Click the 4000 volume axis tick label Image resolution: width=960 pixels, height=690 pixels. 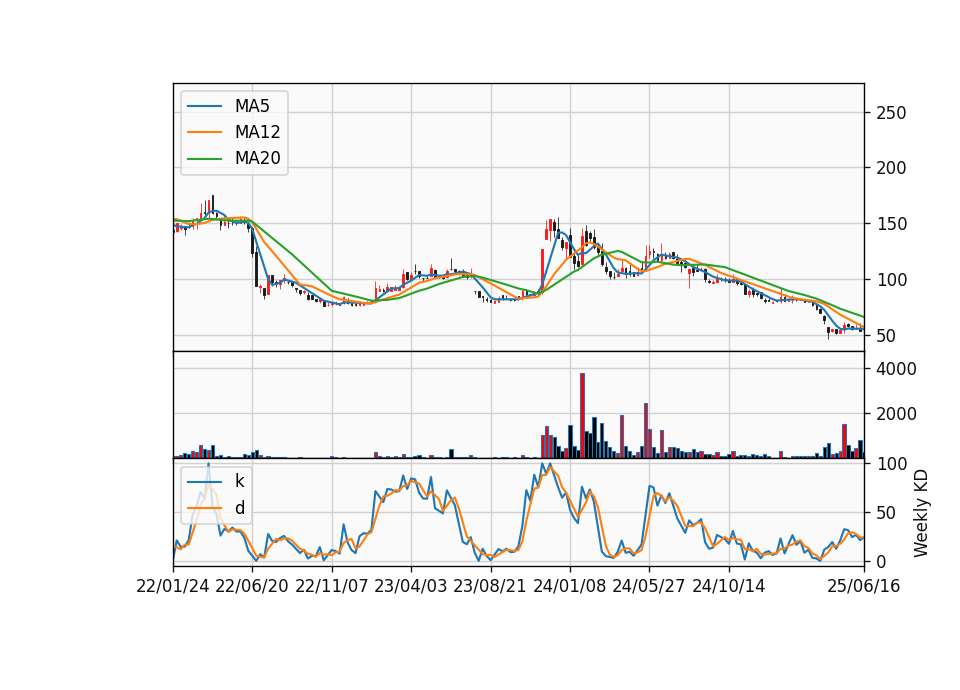tap(896, 369)
